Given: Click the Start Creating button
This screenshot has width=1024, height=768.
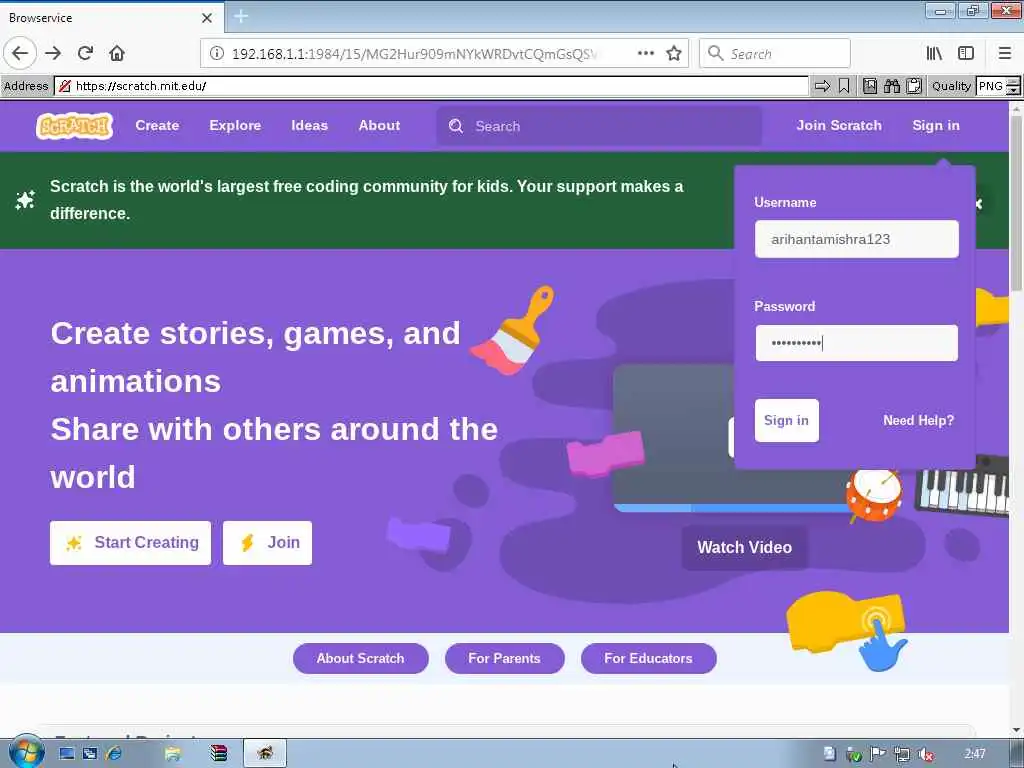Looking at the screenshot, I should [x=131, y=543].
